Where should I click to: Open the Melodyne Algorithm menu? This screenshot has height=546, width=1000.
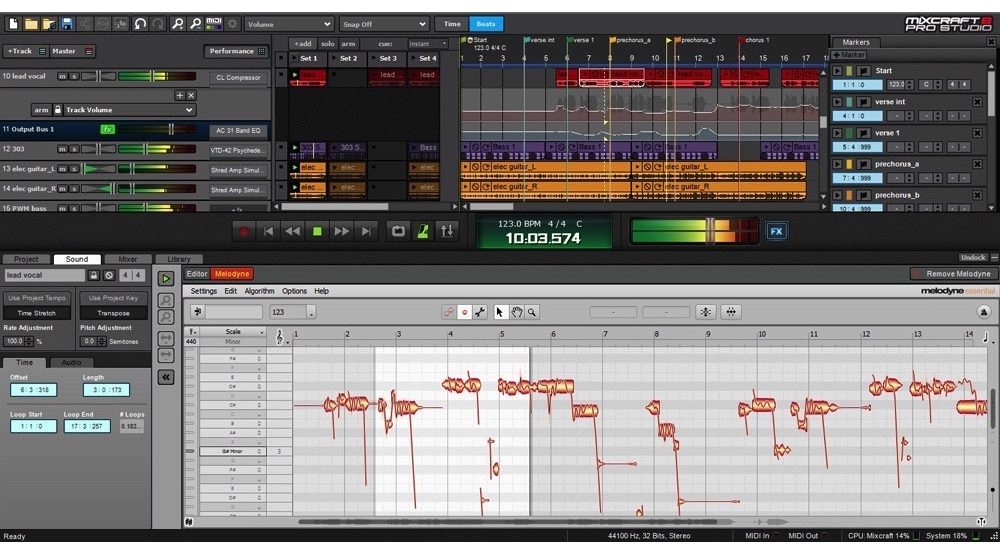[x=259, y=291]
